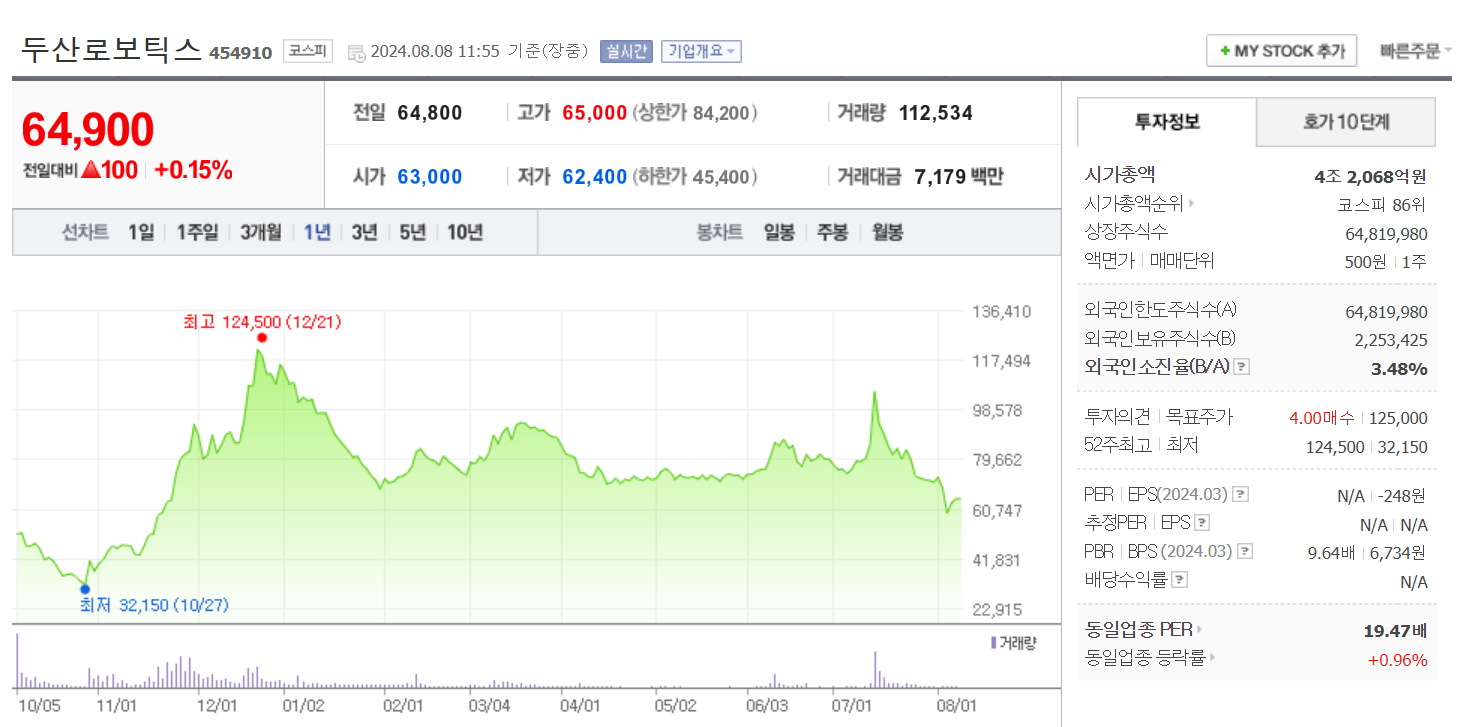Click the 거래대금 value 7,179 백만
Image resolution: width=1464 pixels, height=727 pixels.
coord(959,177)
